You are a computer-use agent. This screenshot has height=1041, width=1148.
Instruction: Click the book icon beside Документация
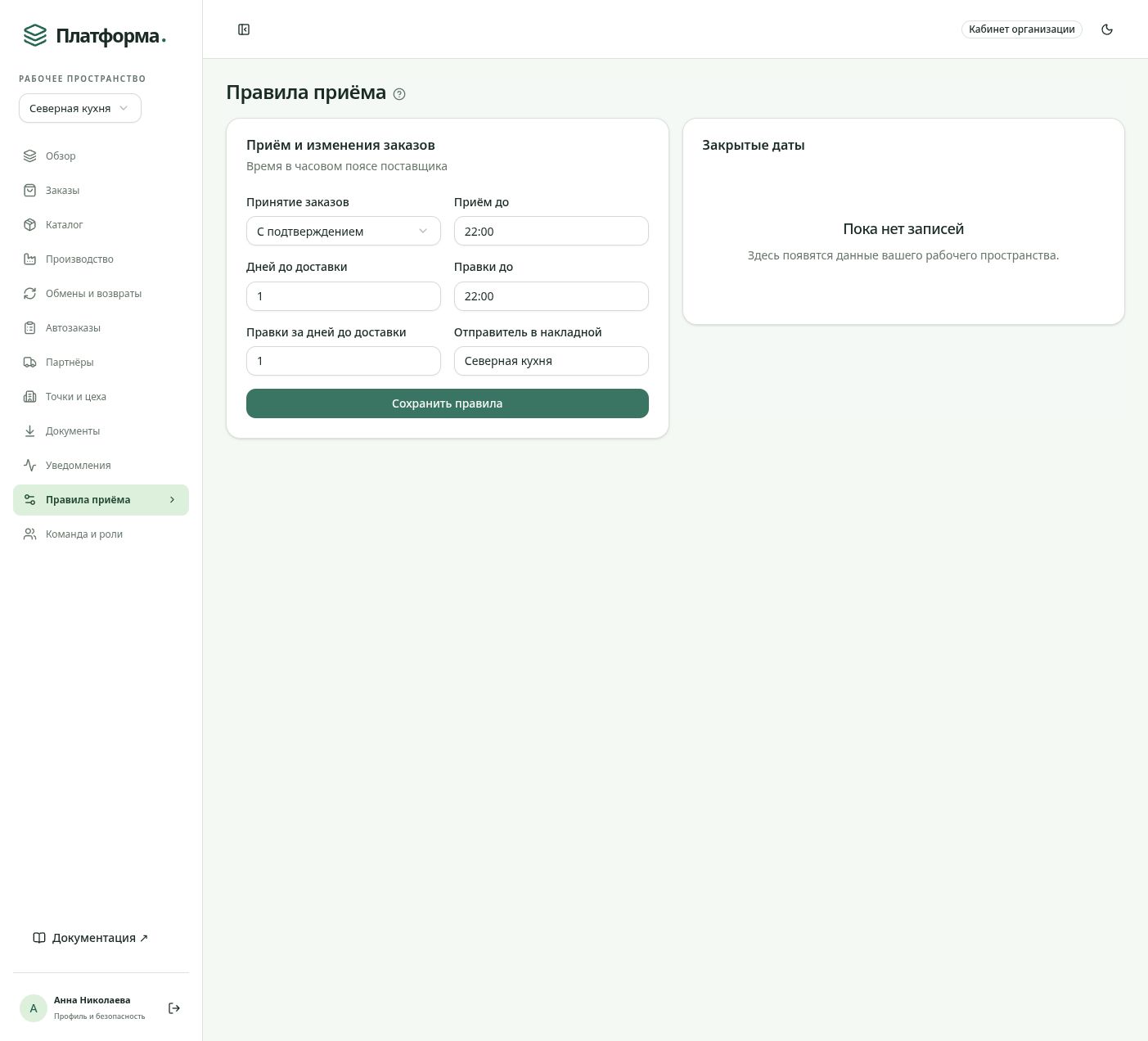39,938
